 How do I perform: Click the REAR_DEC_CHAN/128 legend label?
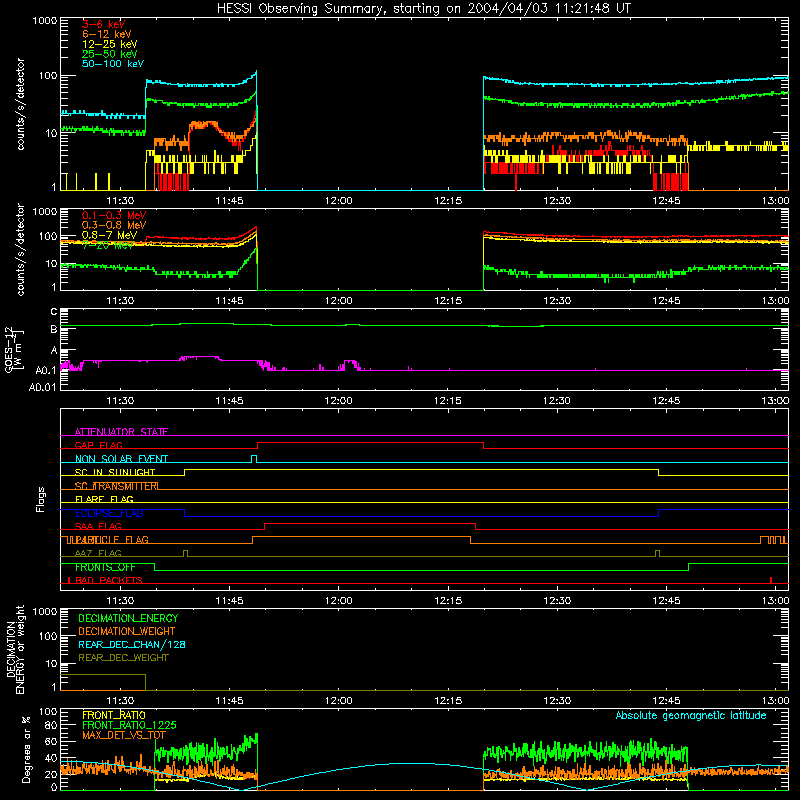coord(132,644)
